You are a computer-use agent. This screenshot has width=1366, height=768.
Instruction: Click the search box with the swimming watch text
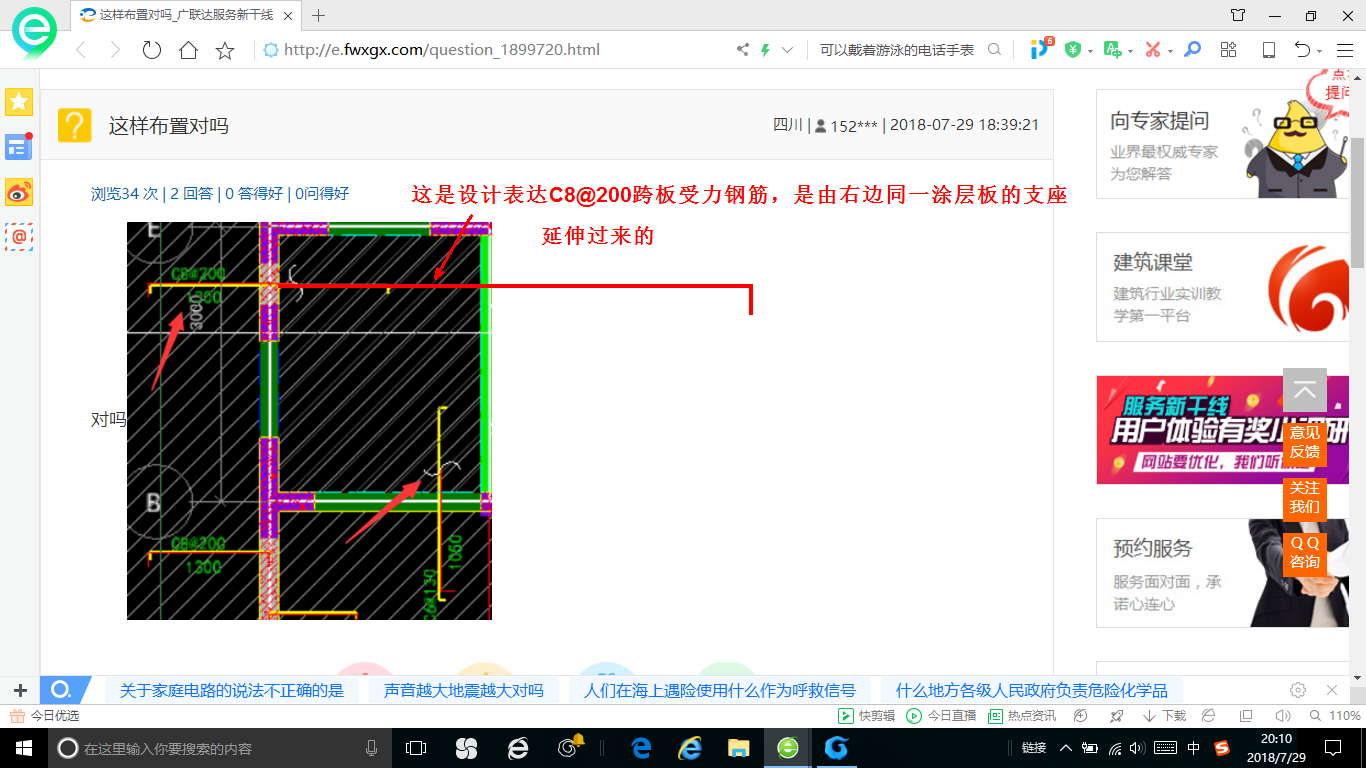pyautogui.click(x=897, y=49)
